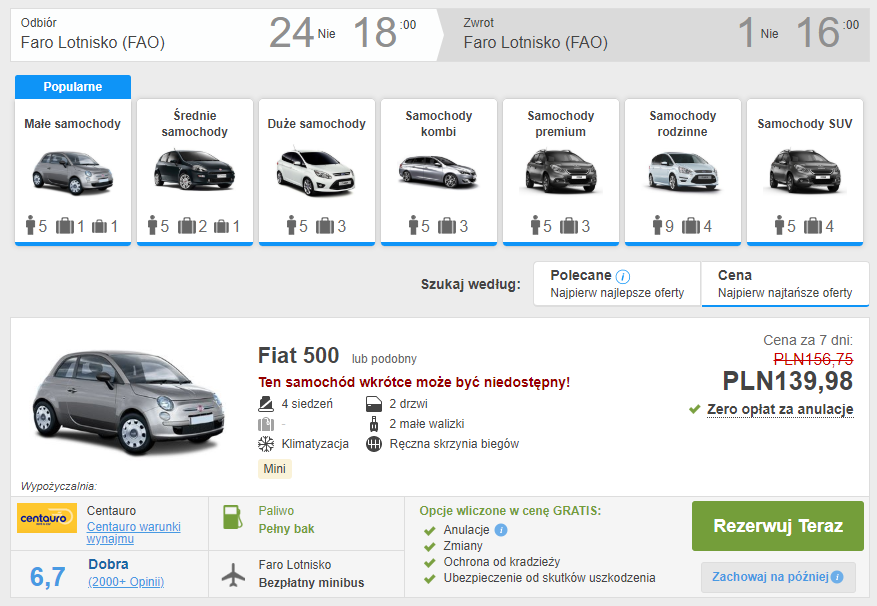Click Zero opłat za anulacje link
This screenshot has height=606, width=877.
click(x=780, y=410)
